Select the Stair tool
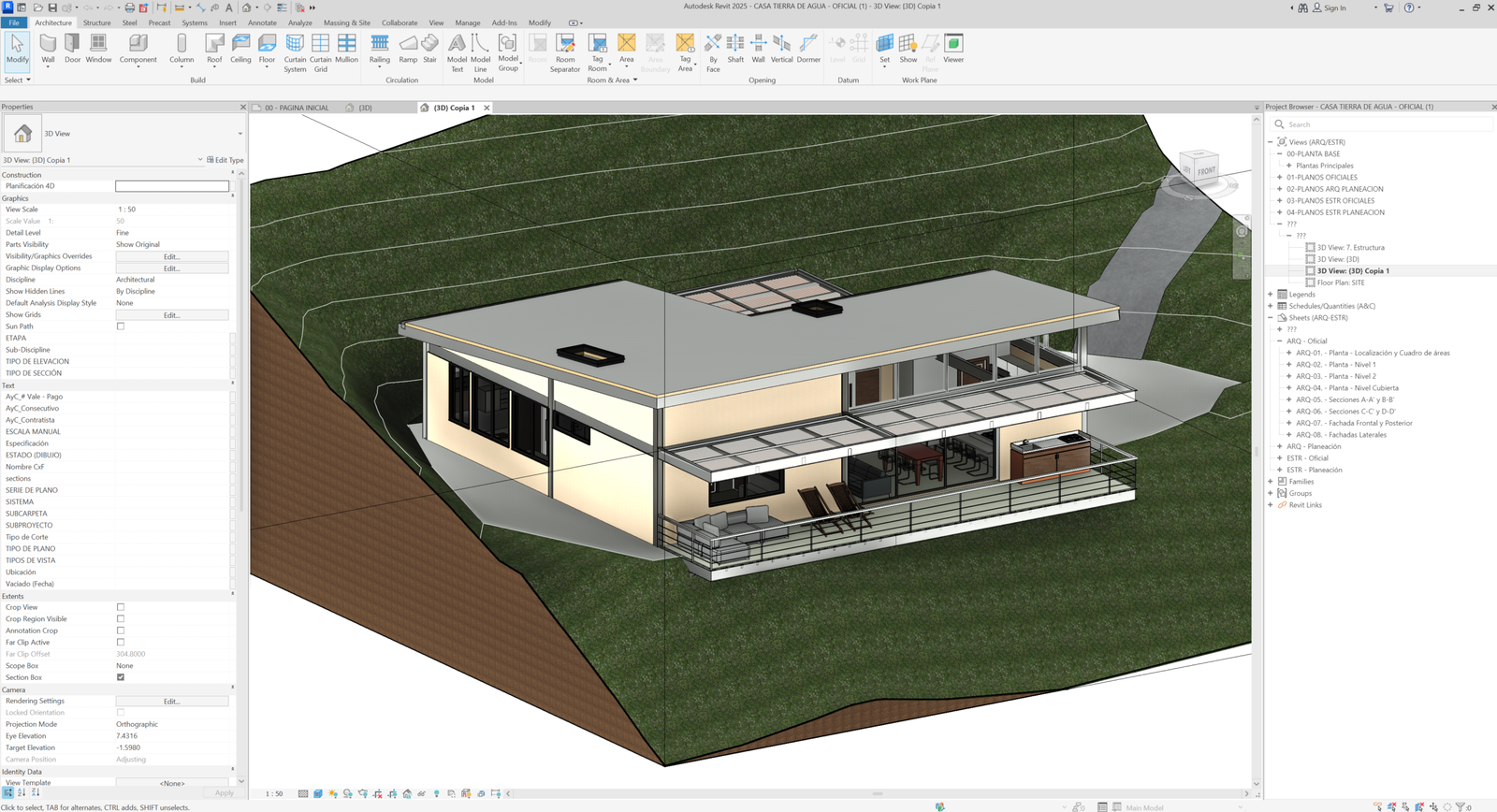Screen dimensions: 1497x812 429,50
